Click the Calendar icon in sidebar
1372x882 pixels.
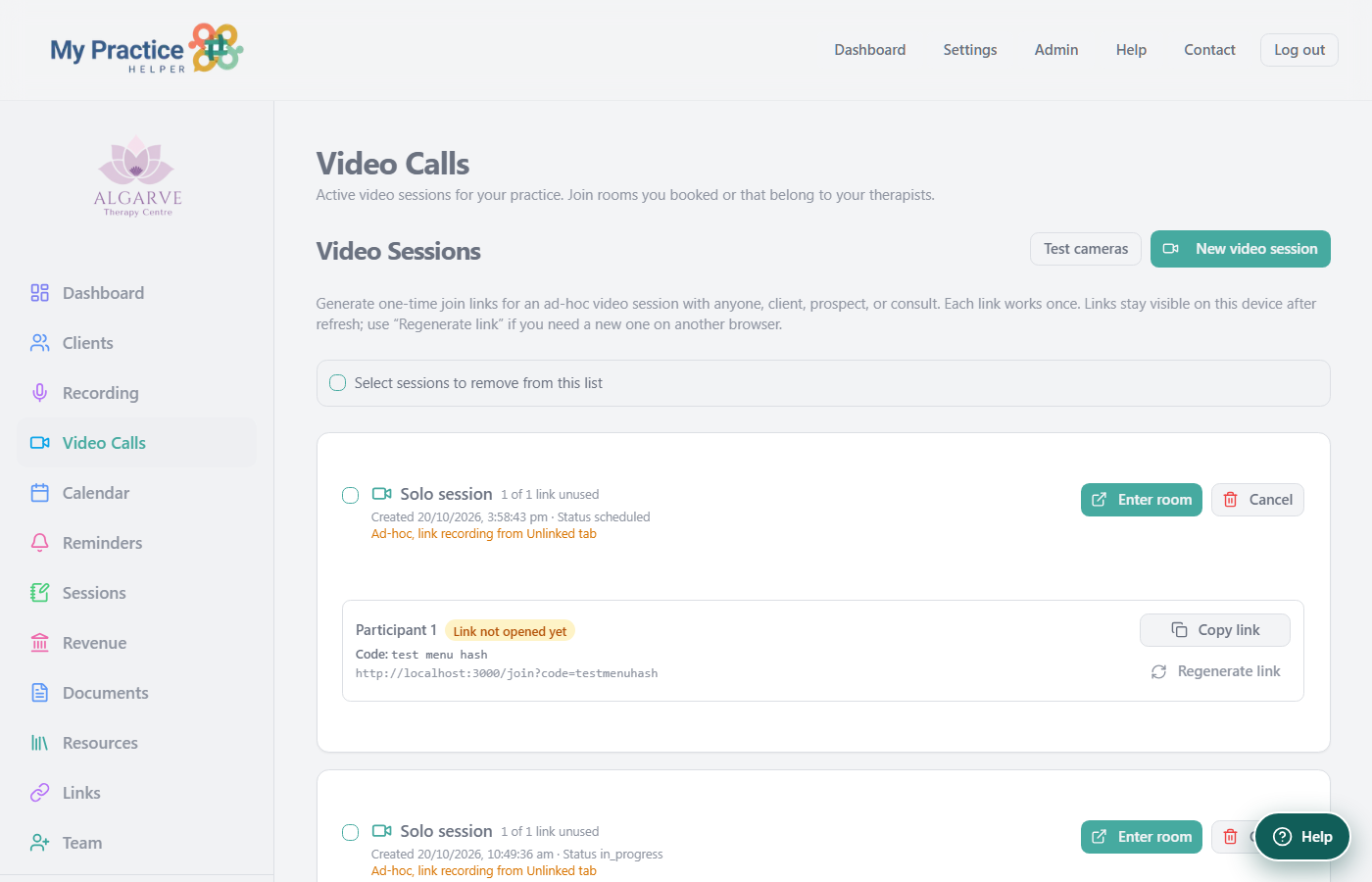[x=39, y=493]
